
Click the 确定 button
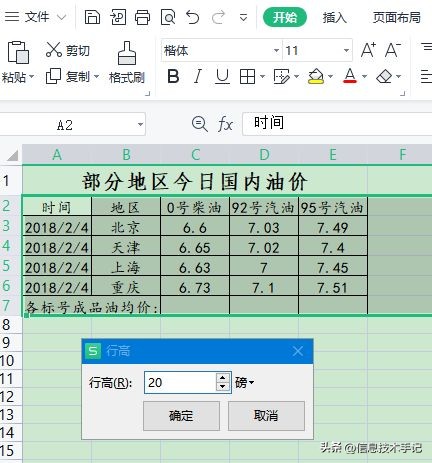tap(181, 416)
